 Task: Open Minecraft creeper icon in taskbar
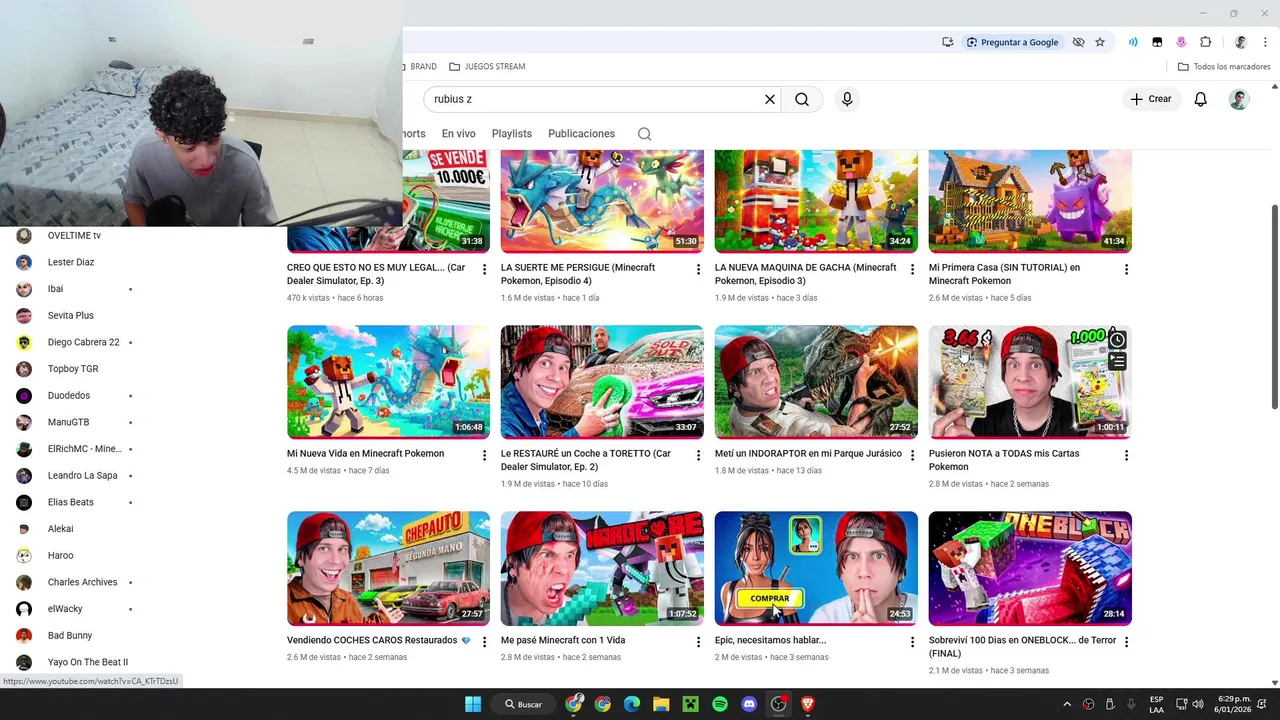pyautogui.click(x=690, y=704)
